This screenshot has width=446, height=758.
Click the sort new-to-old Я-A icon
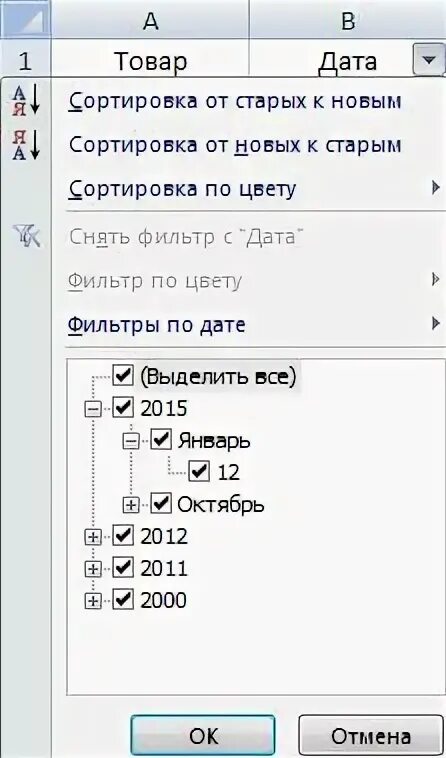[x=26, y=145]
